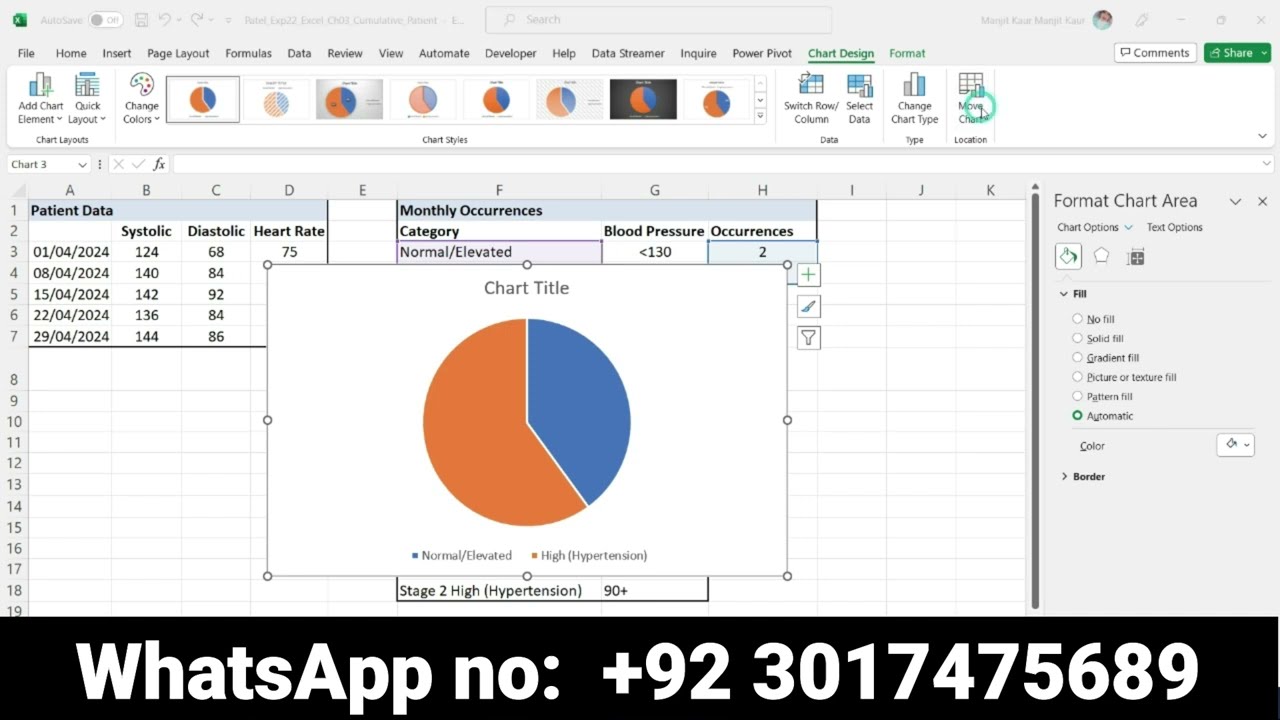
Task: Switch to Text Options in pane
Action: [x=1174, y=227]
